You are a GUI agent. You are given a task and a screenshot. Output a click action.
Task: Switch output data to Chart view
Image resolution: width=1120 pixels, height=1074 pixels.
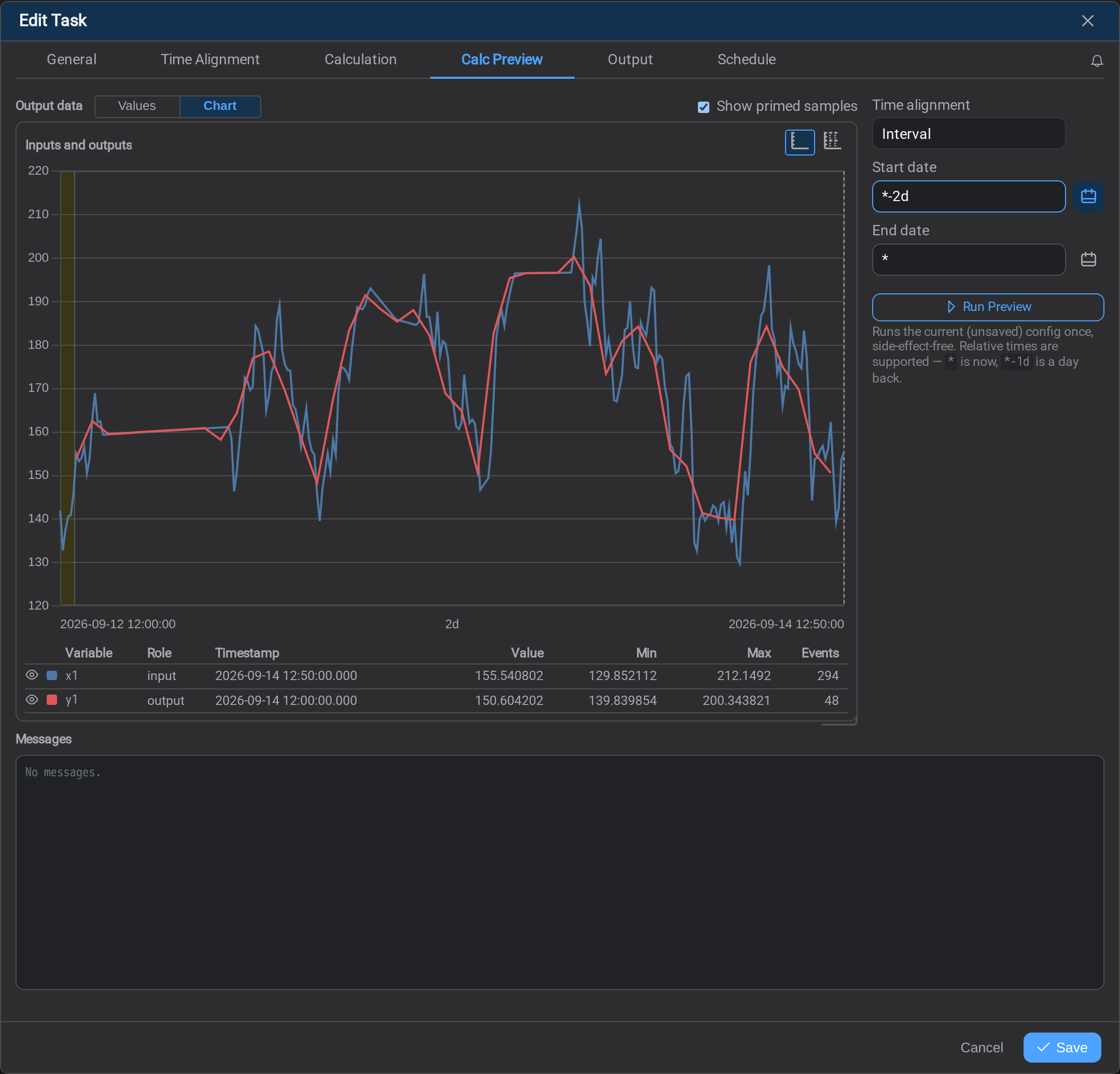(x=220, y=106)
